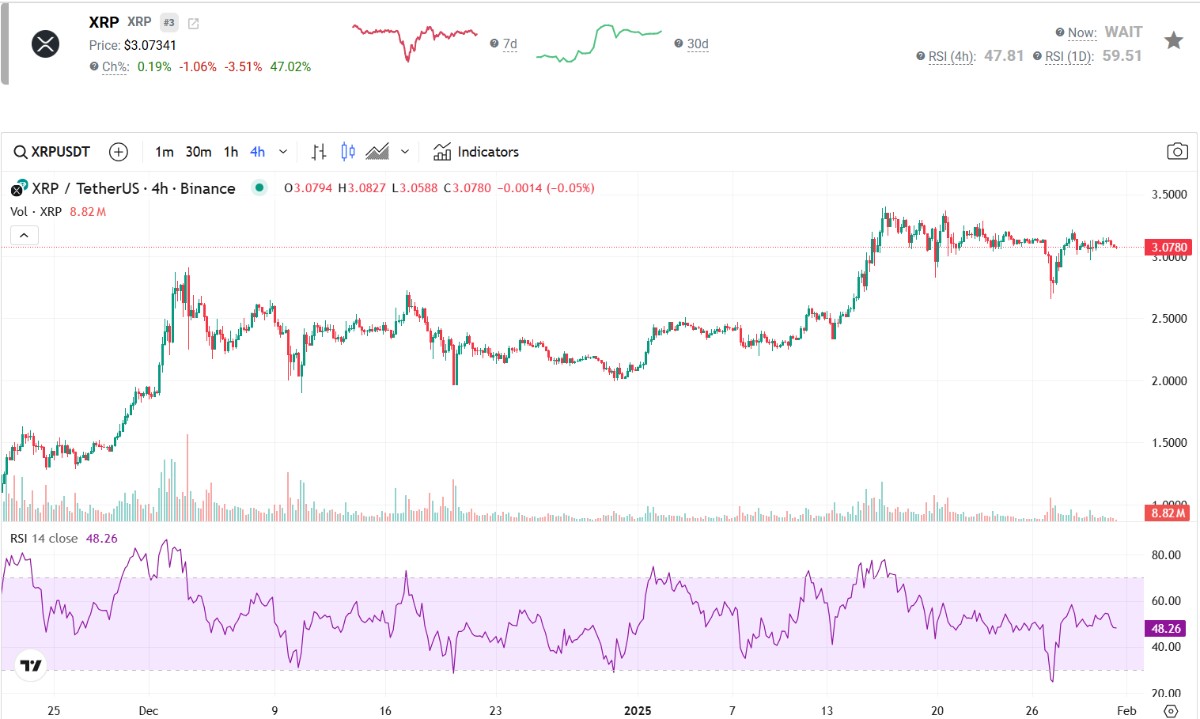
Task: Click the current price label 3.0780
Action: coord(1168,247)
